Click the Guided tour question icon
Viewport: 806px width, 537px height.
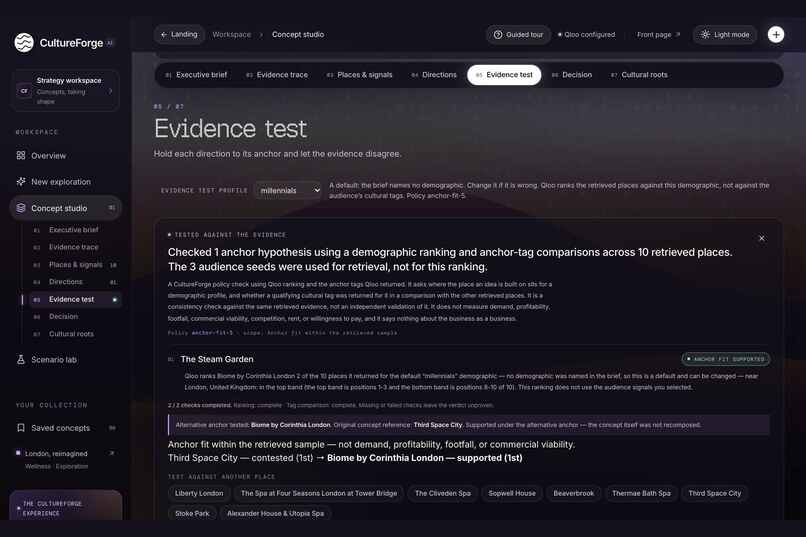click(498, 34)
